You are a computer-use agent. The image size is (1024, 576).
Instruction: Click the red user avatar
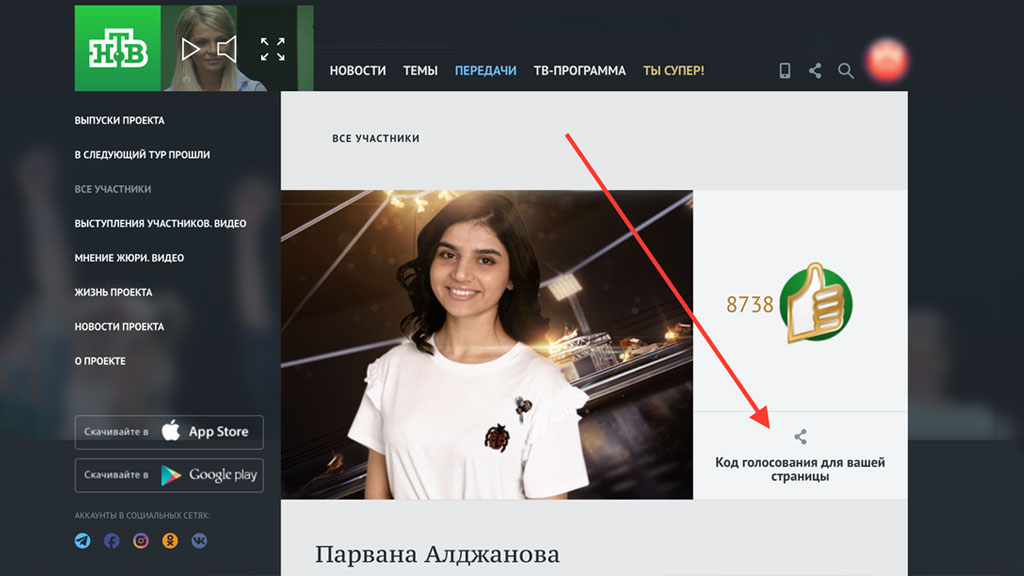(x=886, y=61)
